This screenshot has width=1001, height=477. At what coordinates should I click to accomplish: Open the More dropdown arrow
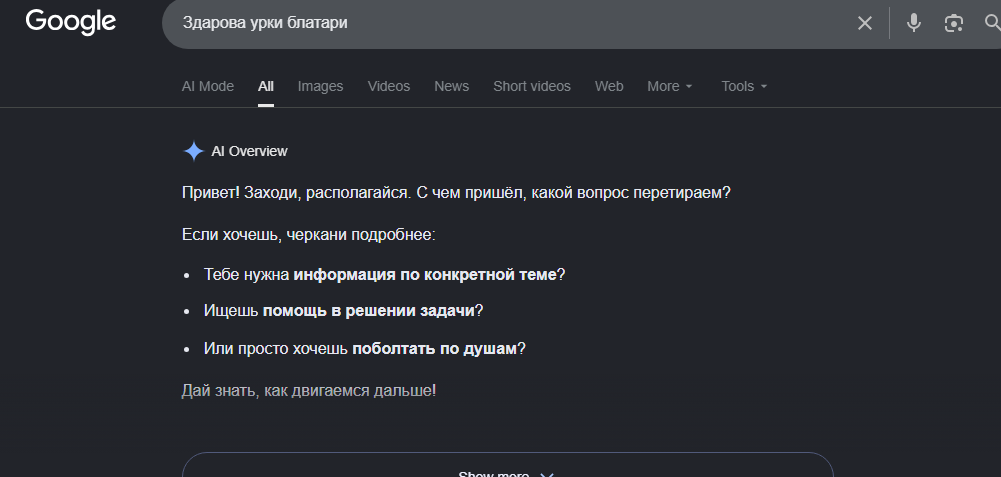click(x=689, y=86)
